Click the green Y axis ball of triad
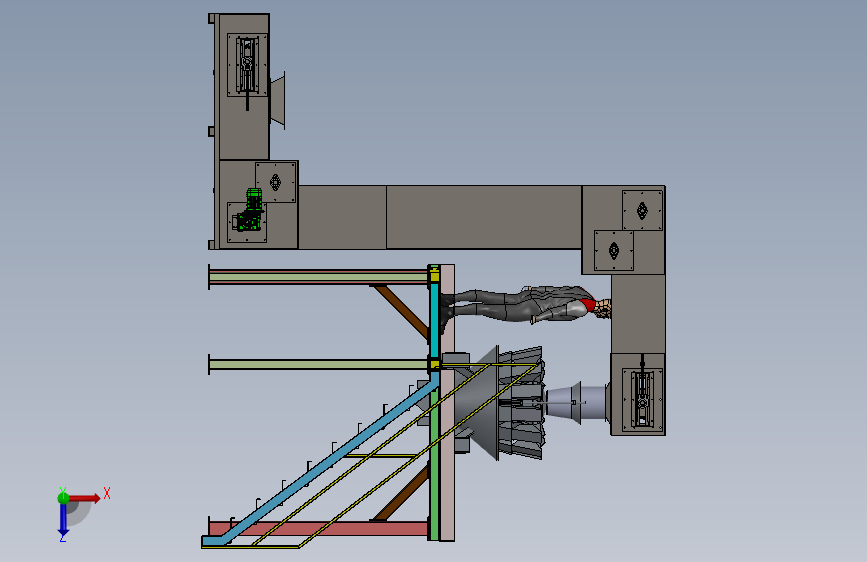867x562 pixels. click(63, 497)
